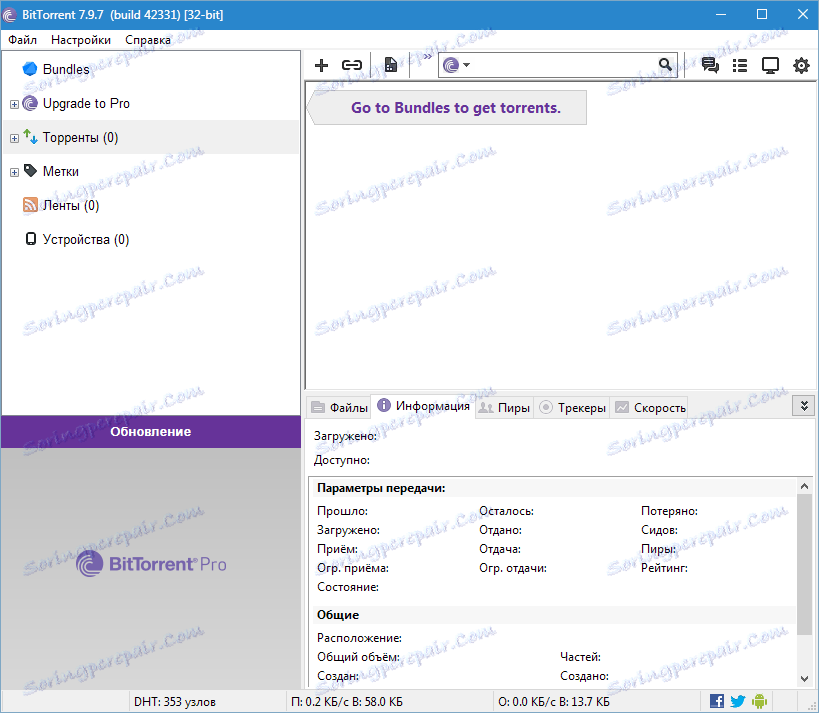Click the Доступно: label
This screenshot has height=713, width=819.
coord(342,460)
